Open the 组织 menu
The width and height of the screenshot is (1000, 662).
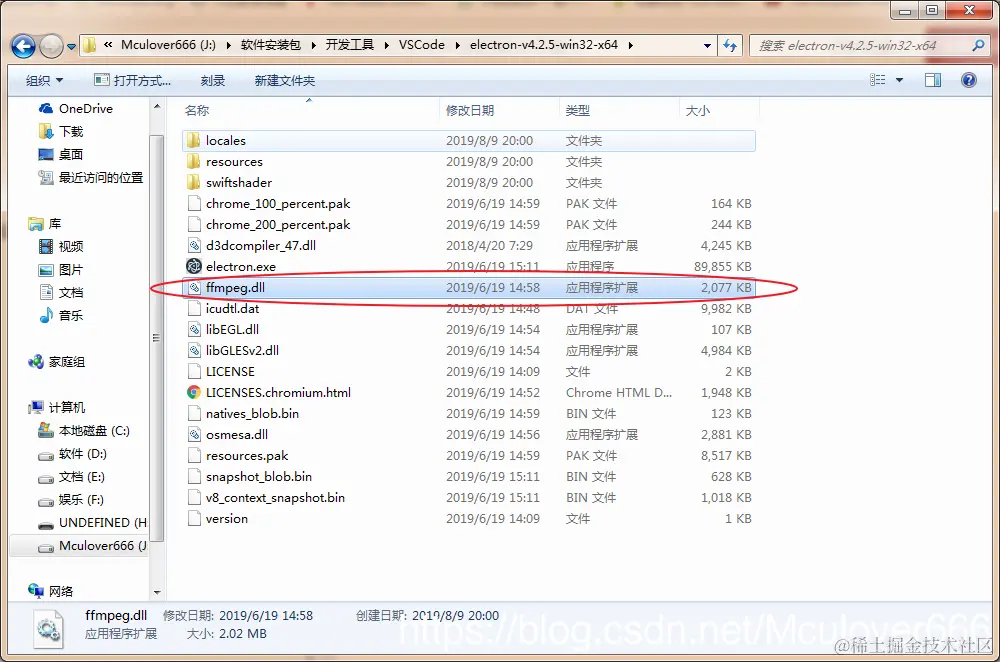pyautogui.click(x=44, y=80)
